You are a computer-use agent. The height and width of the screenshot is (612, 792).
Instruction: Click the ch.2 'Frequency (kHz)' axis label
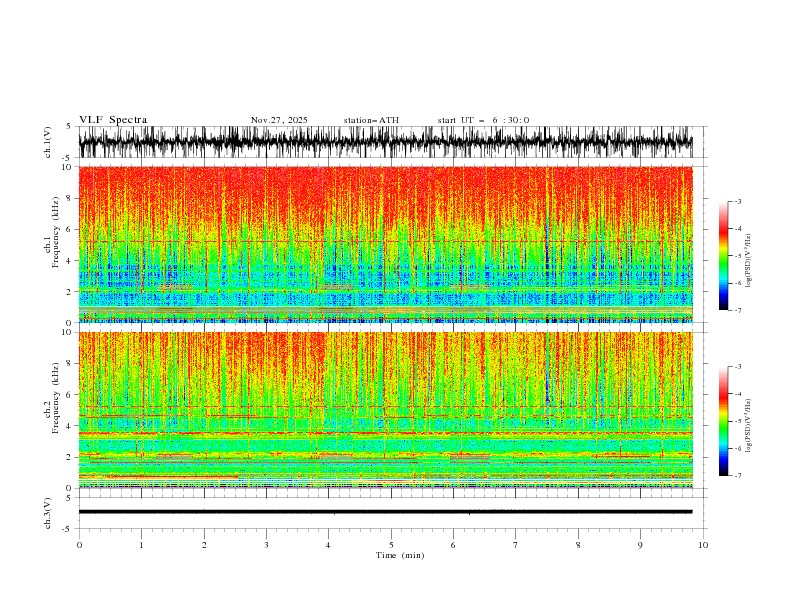(56, 398)
